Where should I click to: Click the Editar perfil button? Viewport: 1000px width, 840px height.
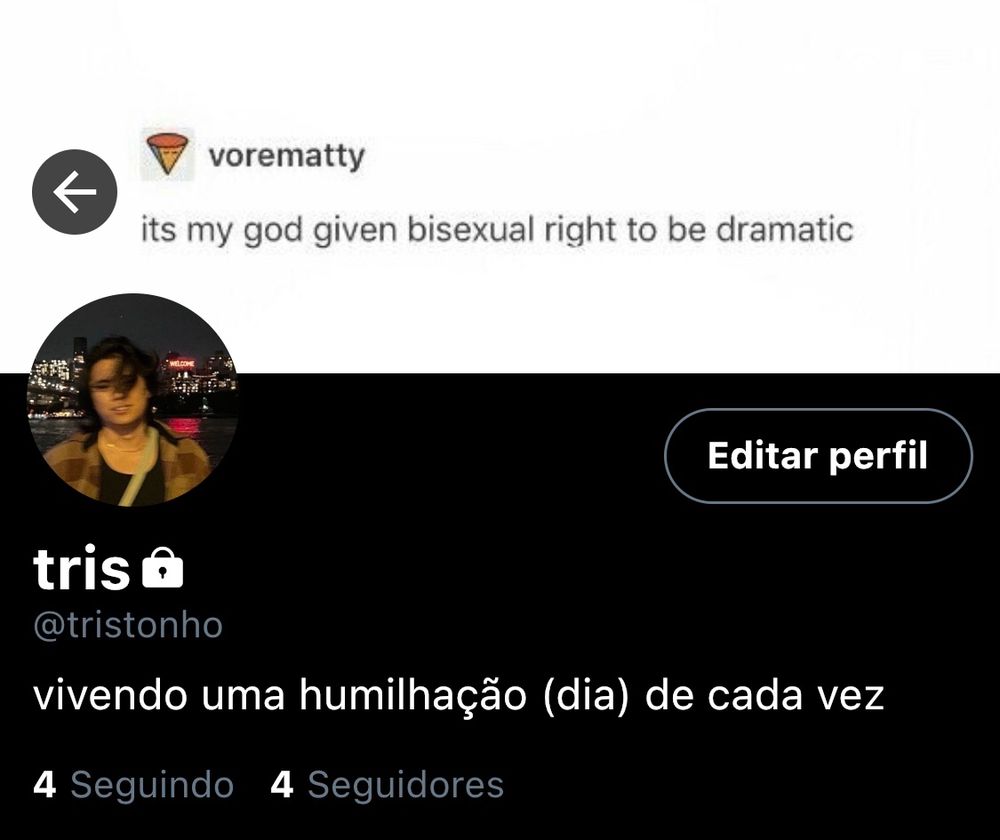point(818,455)
